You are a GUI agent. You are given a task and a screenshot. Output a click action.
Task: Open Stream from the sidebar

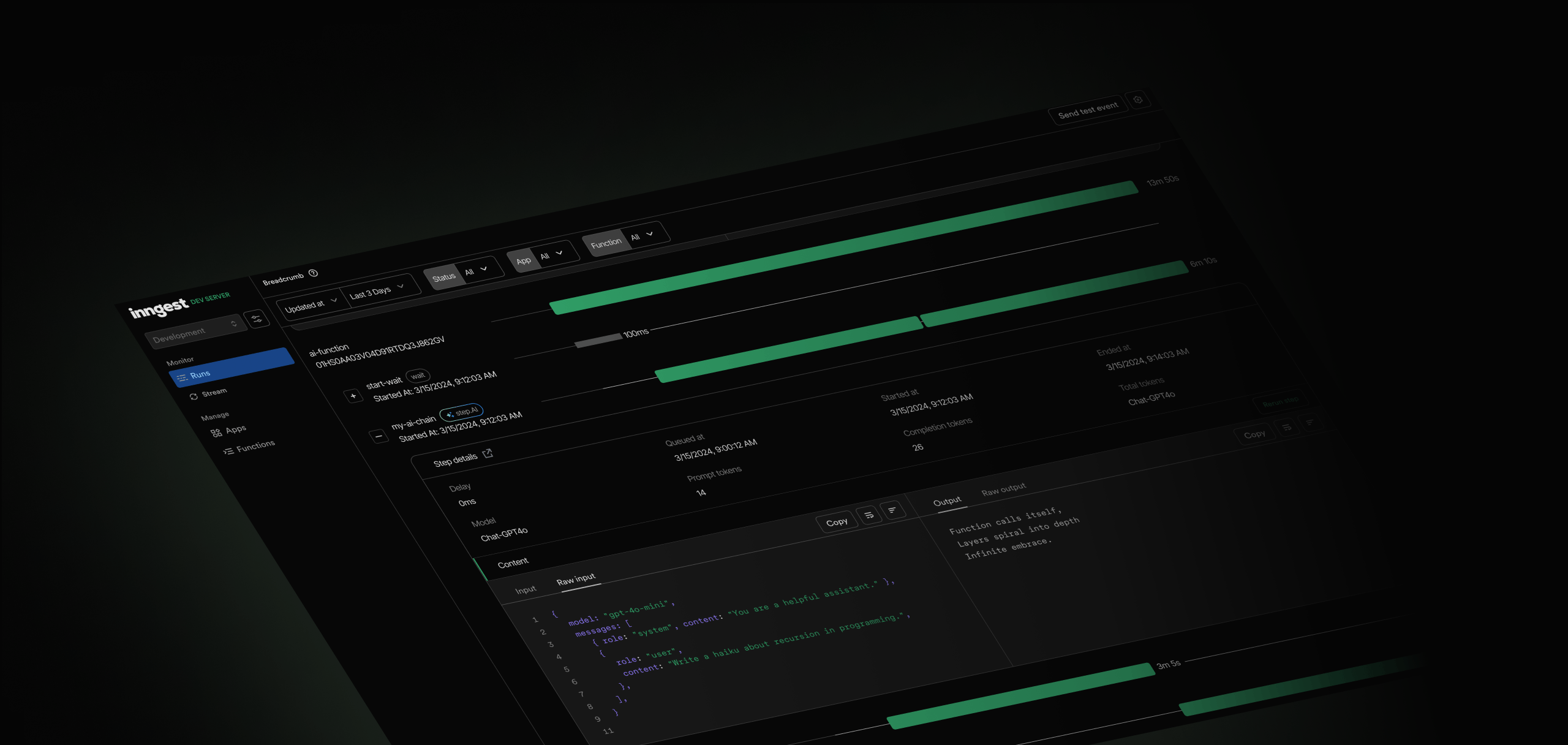214,392
